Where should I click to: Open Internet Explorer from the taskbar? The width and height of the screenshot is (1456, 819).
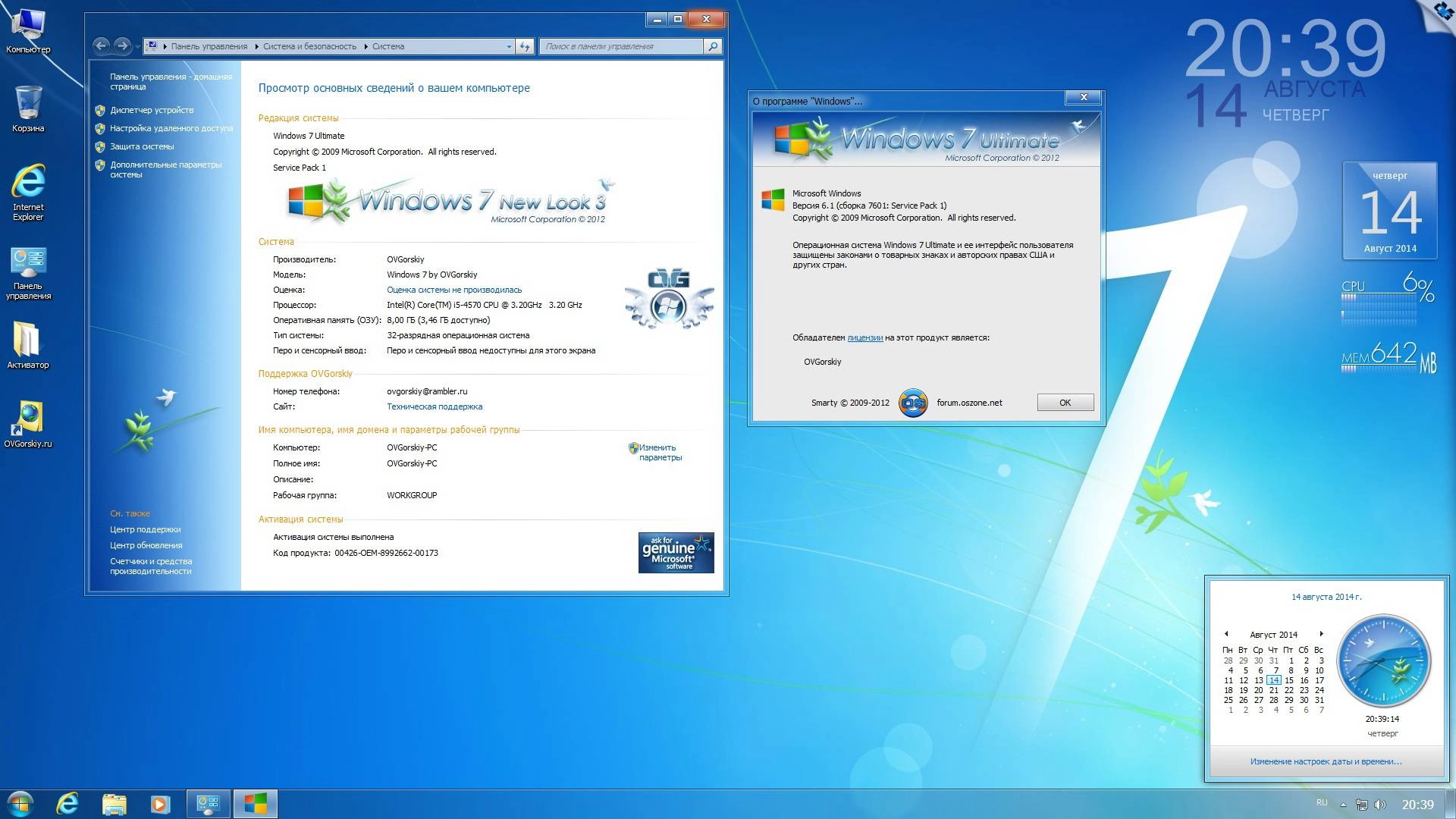click(67, 804)
